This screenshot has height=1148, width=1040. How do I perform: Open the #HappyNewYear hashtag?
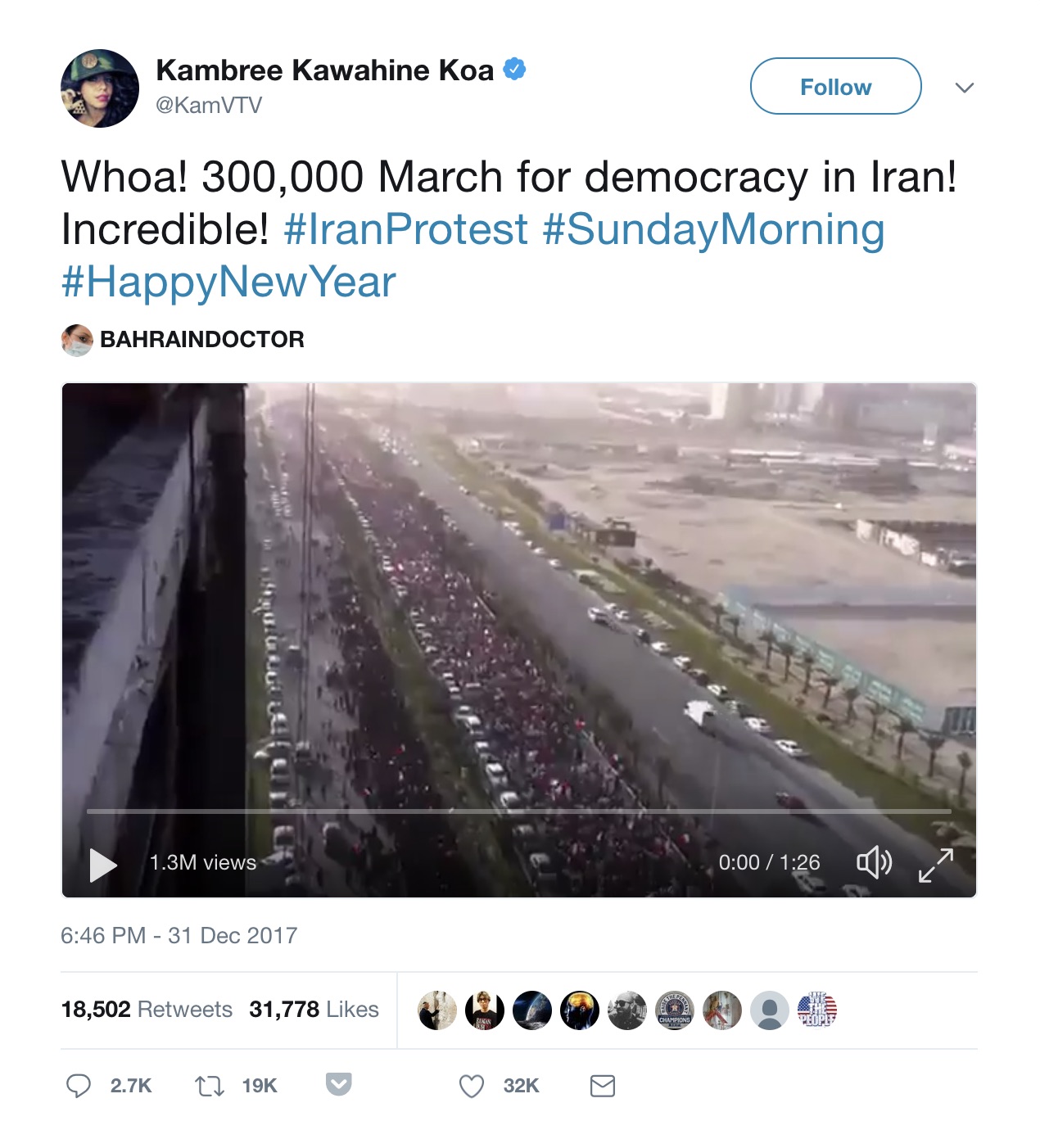click(228, 282)
